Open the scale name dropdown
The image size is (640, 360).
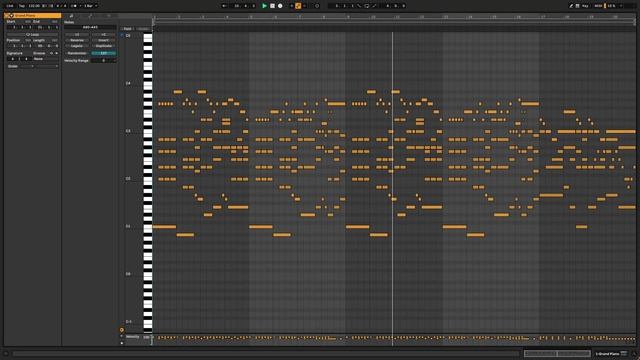coord(47,66)
